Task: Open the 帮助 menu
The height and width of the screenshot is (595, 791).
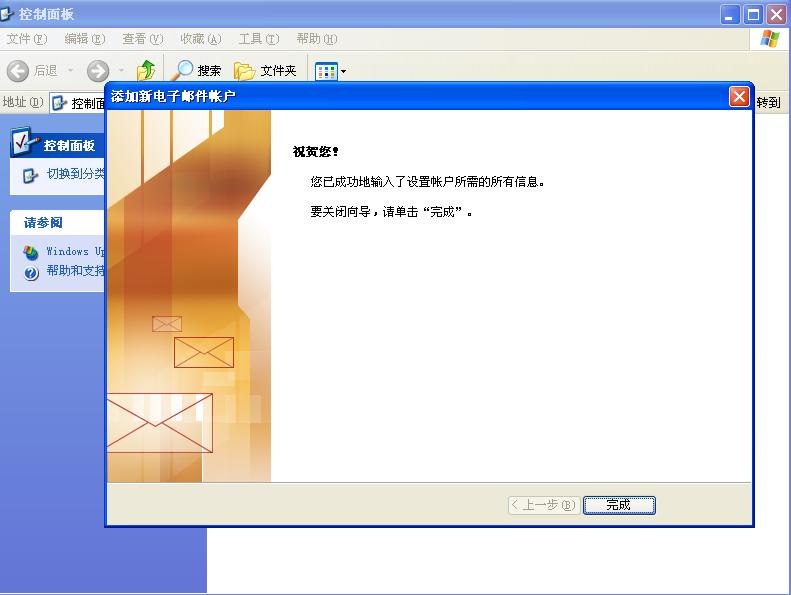Action: pyautogui.click(x=316, y=39)
